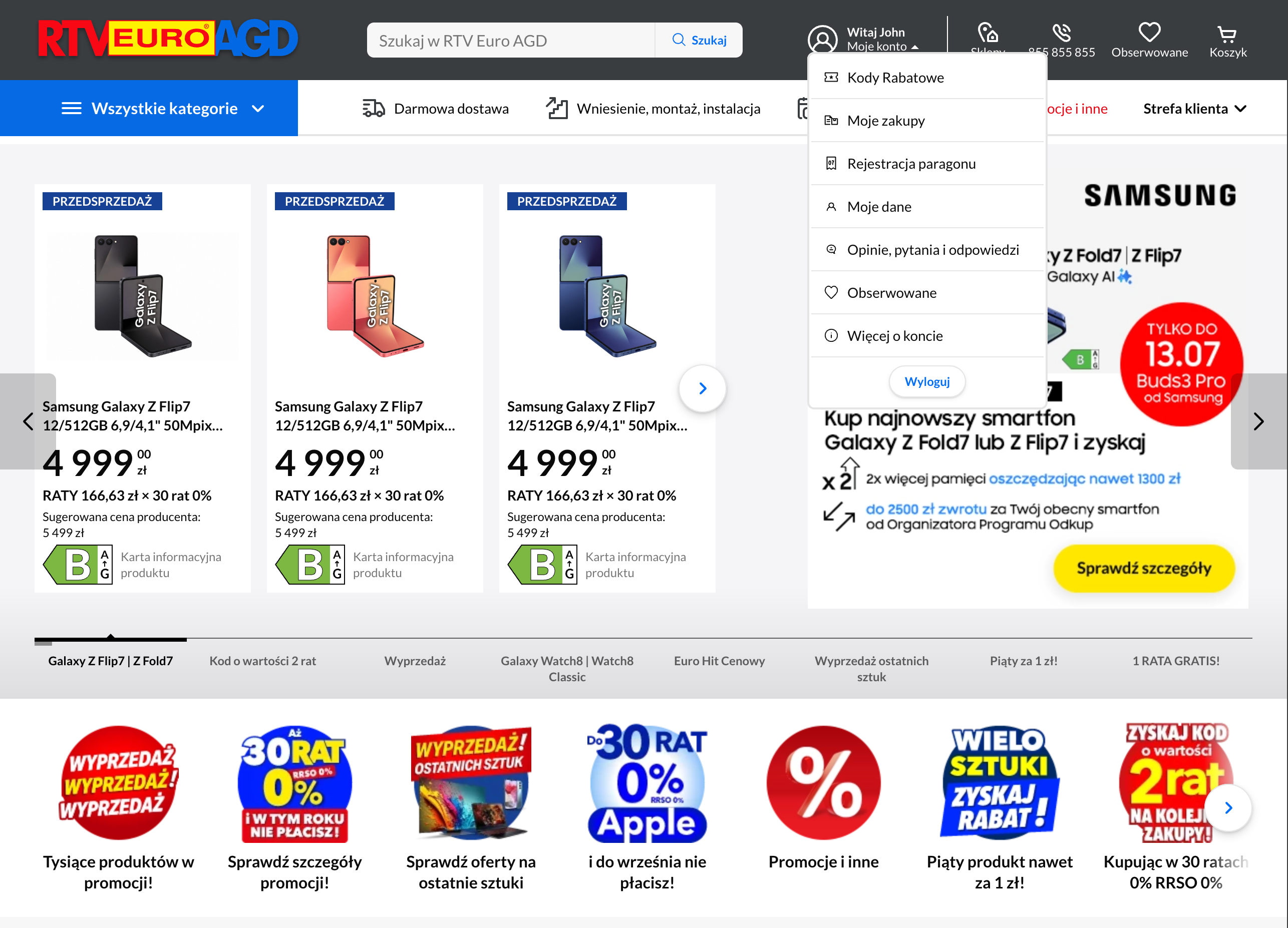Open the Sklepy store locator icon
Image resolution: width=1288 pixels, height=928 pixels.
(x=988, y=33)
